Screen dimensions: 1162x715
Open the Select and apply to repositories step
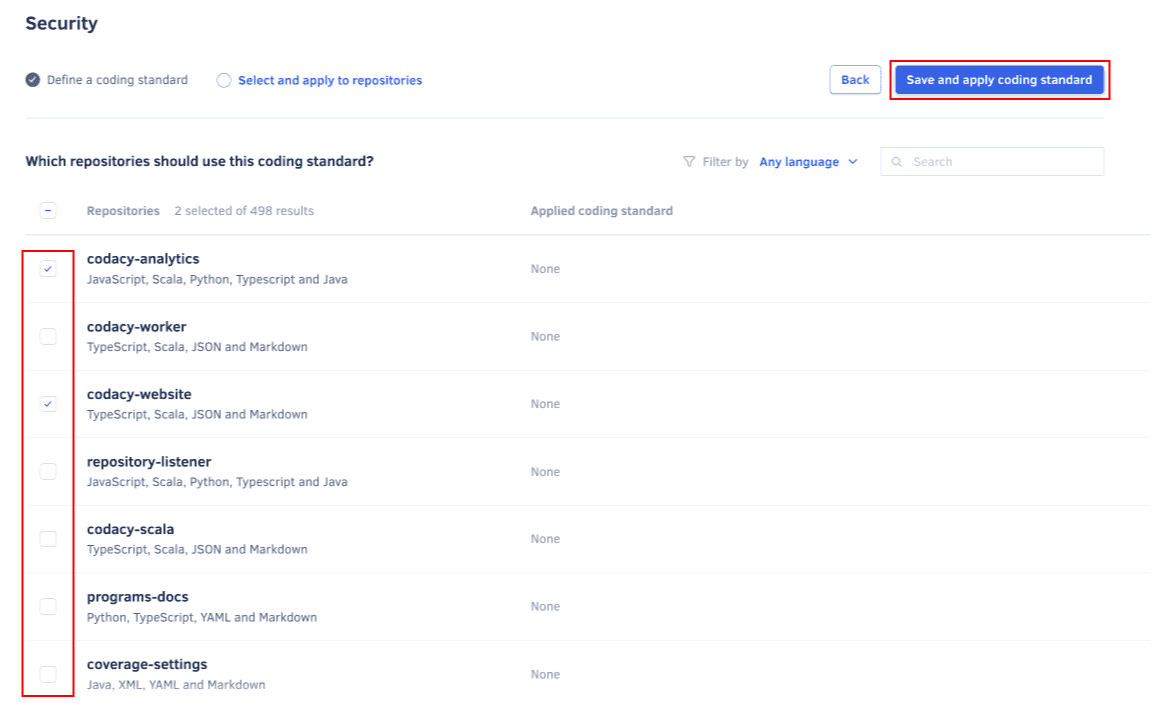tap(326, 79)
